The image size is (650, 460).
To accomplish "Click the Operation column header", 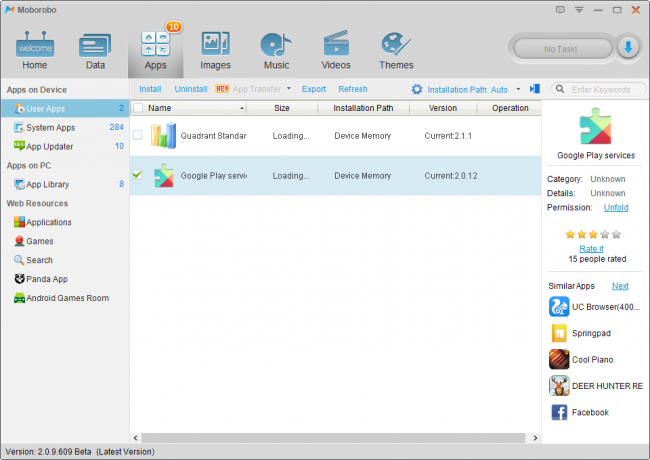I will click(x=509, y=108).
